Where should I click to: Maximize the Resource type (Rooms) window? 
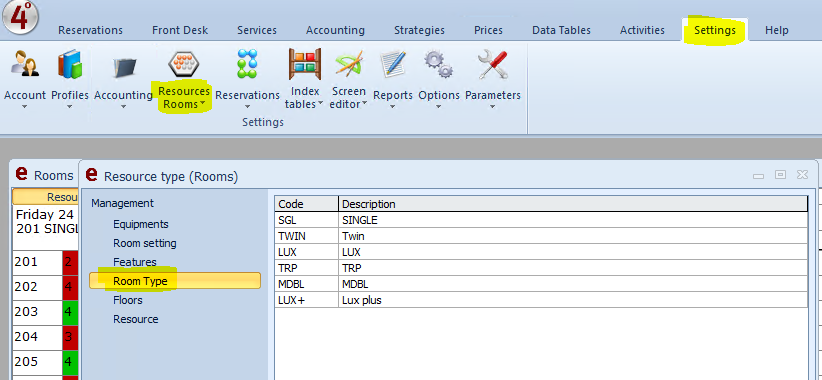click(780, 175)
